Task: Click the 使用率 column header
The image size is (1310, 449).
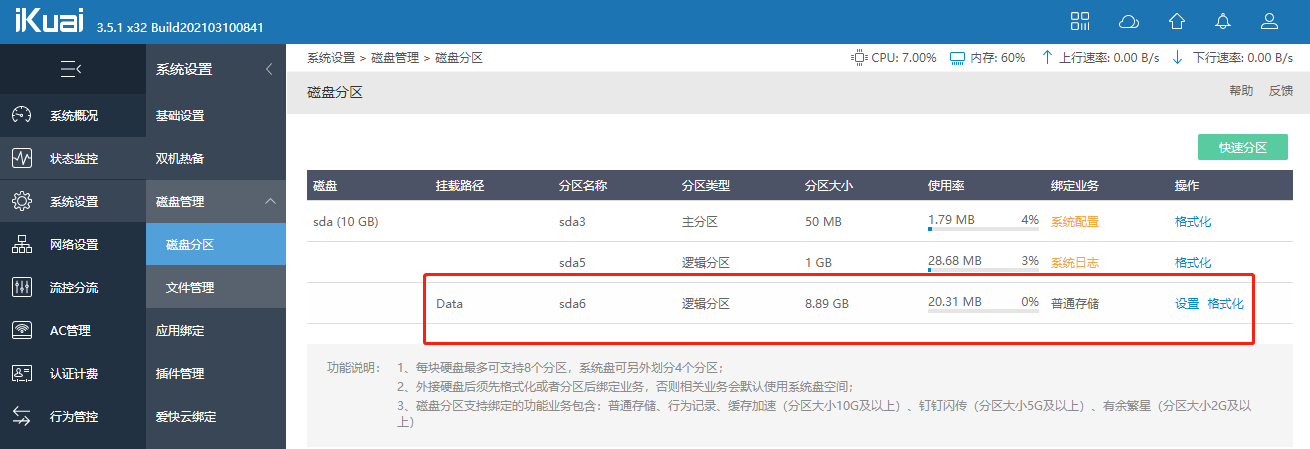Action: 946,185
